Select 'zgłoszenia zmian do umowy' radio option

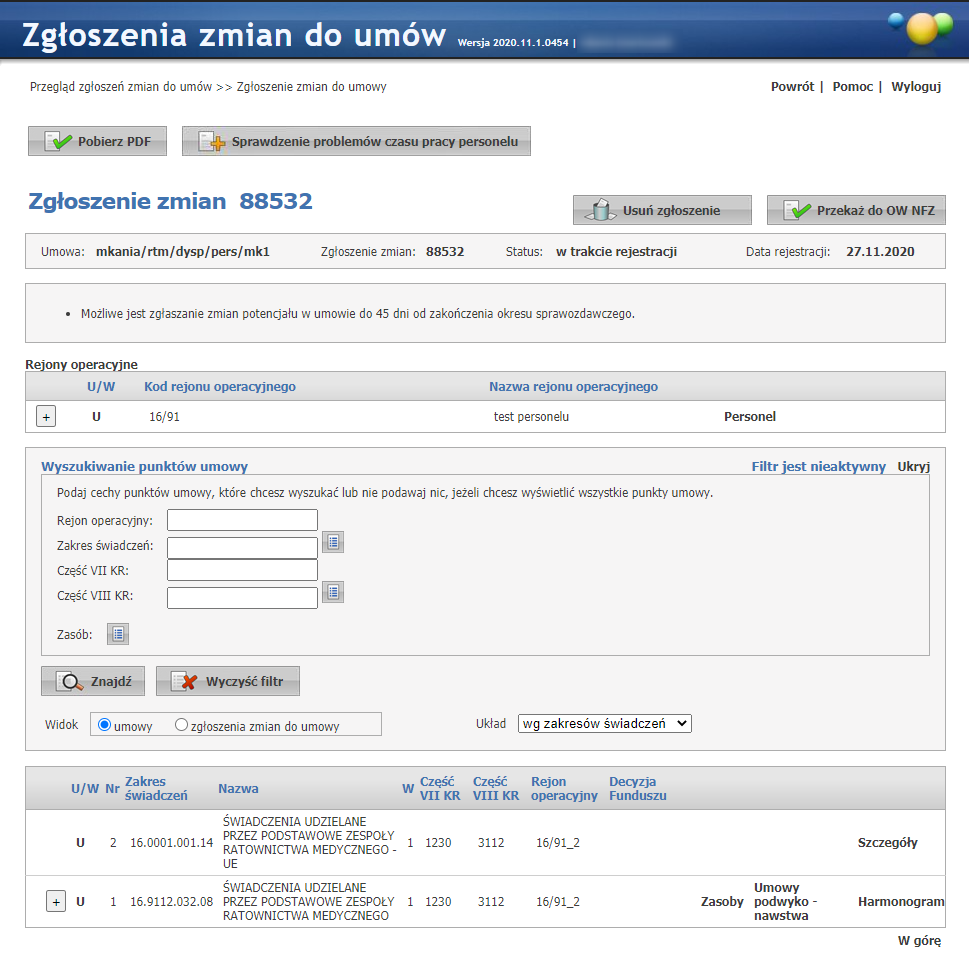point(182,725)
